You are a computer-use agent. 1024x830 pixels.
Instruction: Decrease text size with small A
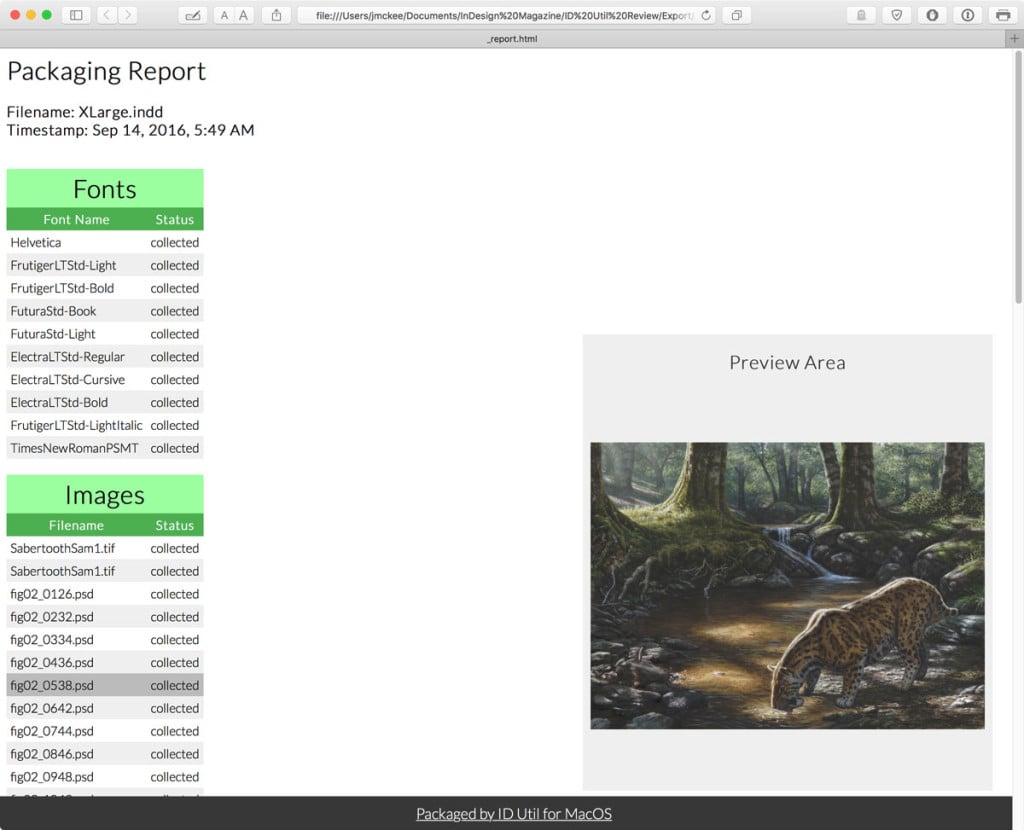224,15
